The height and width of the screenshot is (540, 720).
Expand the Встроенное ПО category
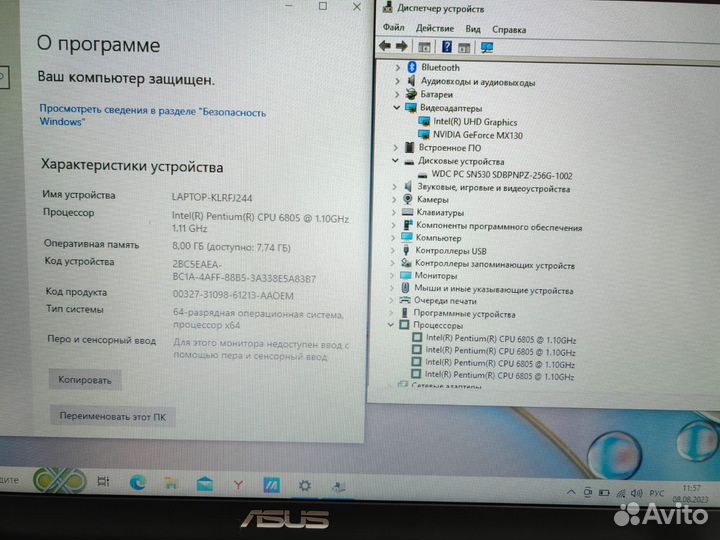click(x=396, y=148)
